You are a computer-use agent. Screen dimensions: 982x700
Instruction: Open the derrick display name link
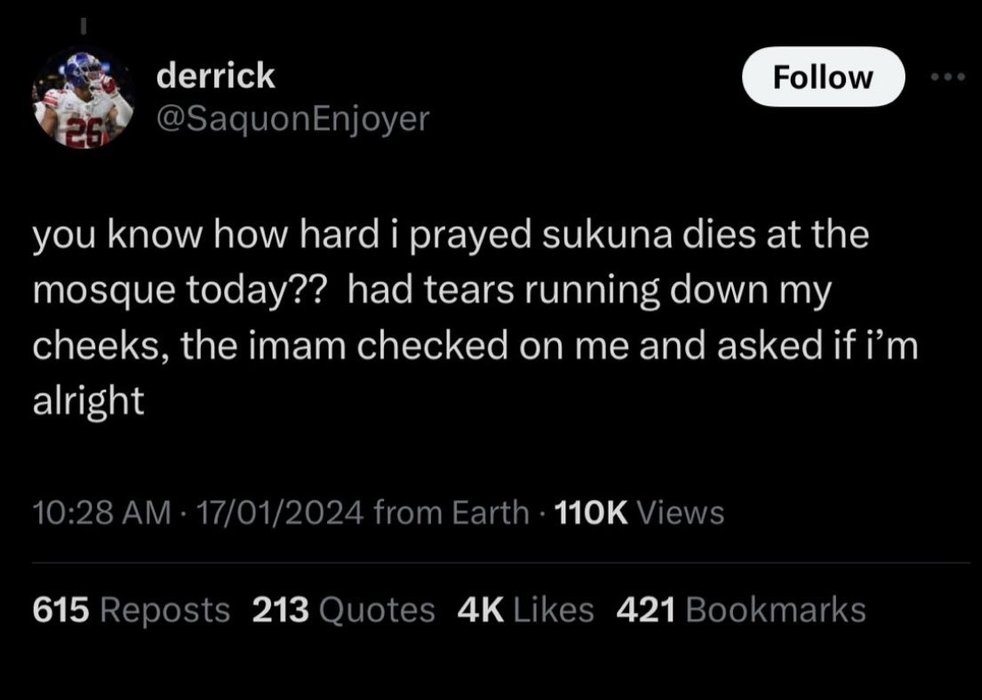pyautogui.click(x=216, y=76)
